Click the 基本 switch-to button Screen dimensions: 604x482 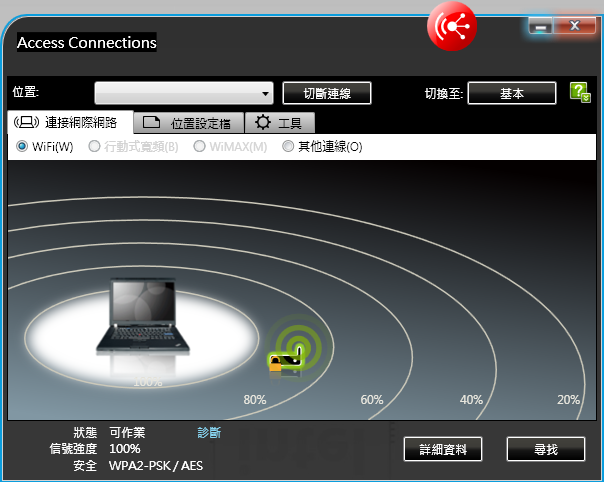click(512, 93)
